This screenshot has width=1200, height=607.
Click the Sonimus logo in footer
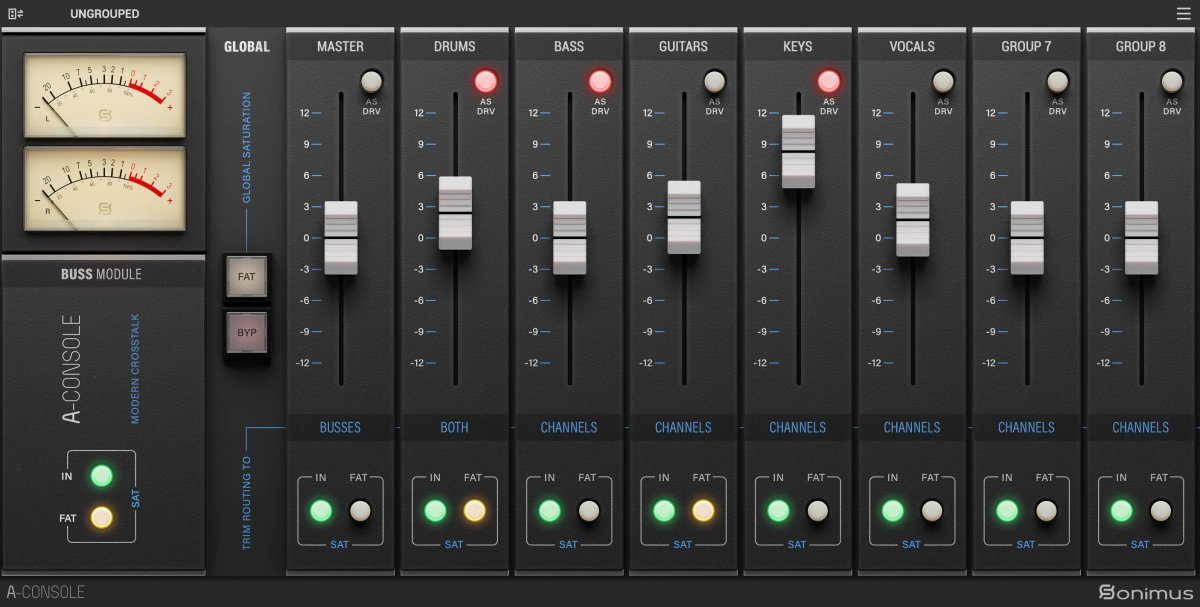tap(1145, 592)
